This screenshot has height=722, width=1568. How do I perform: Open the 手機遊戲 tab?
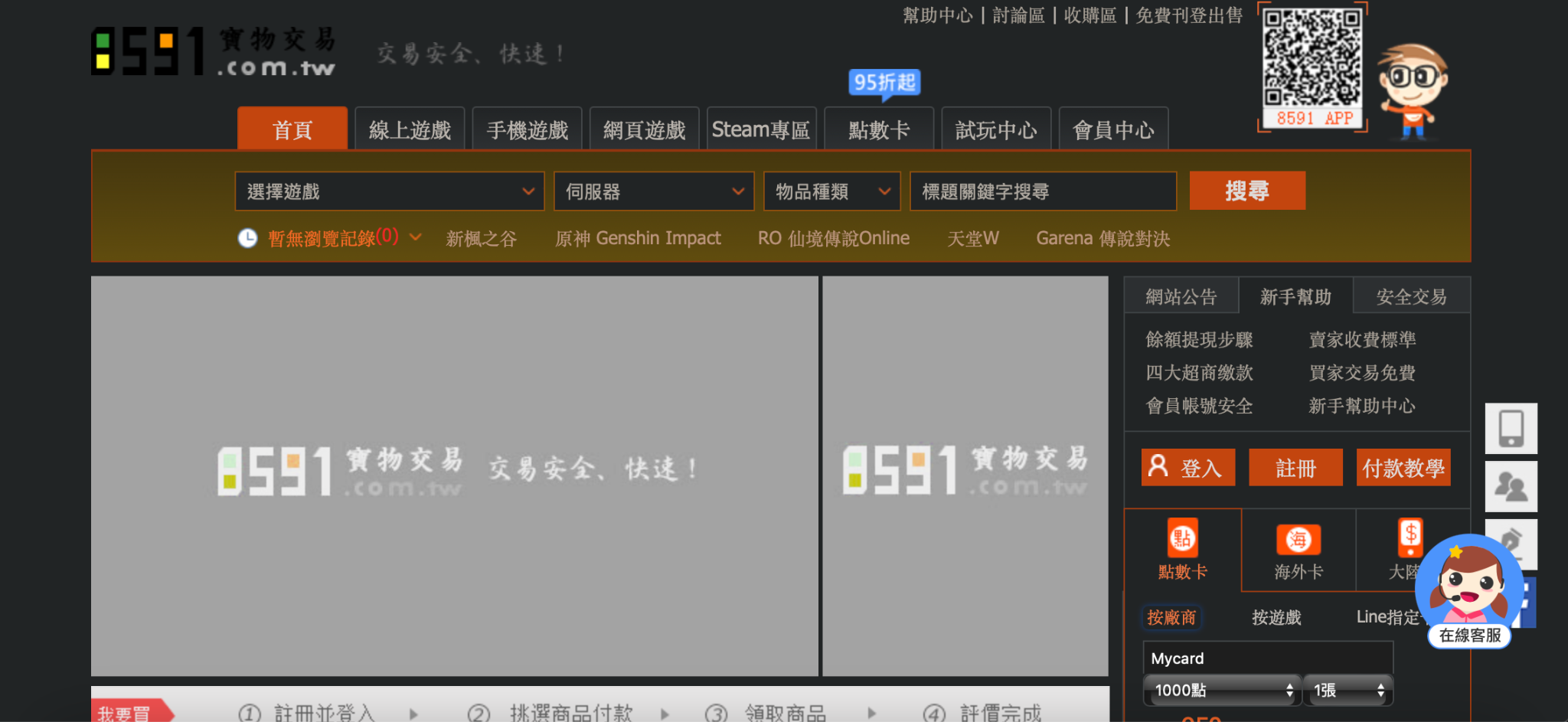(x=527, y=129)
